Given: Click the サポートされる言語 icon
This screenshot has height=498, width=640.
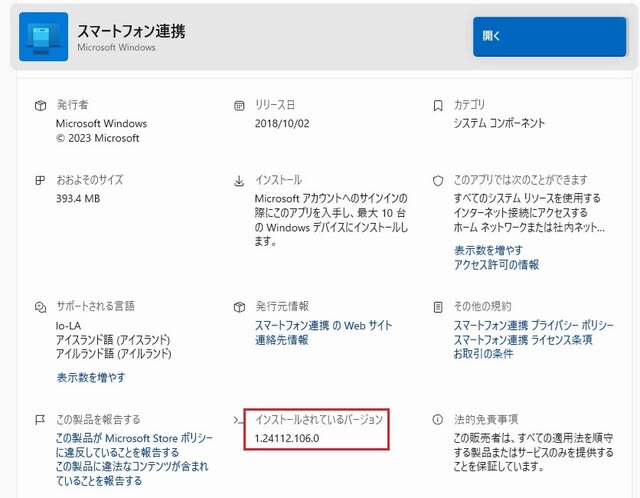Looking at the screenshot, I should click(x=40, y=307).
